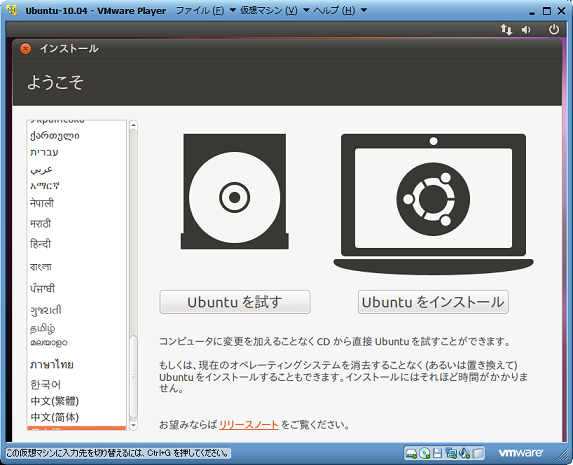Expand the arrow next to ヘルプ menu
This screenshot has width=573, height=465.
(x=364, y=10)
